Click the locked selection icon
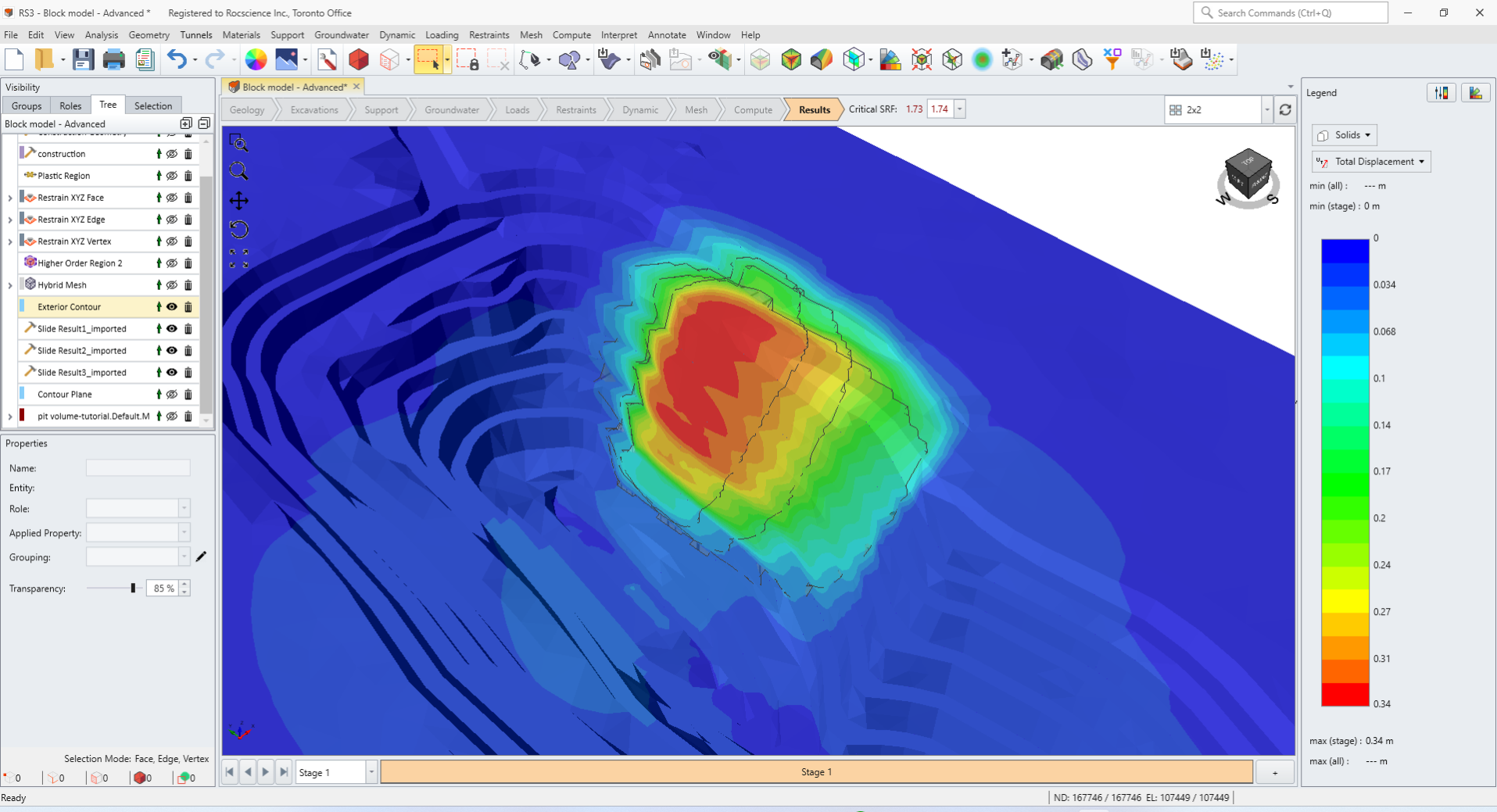The image size is (1497, 812). pyautogui.click(x=467, y=59)
